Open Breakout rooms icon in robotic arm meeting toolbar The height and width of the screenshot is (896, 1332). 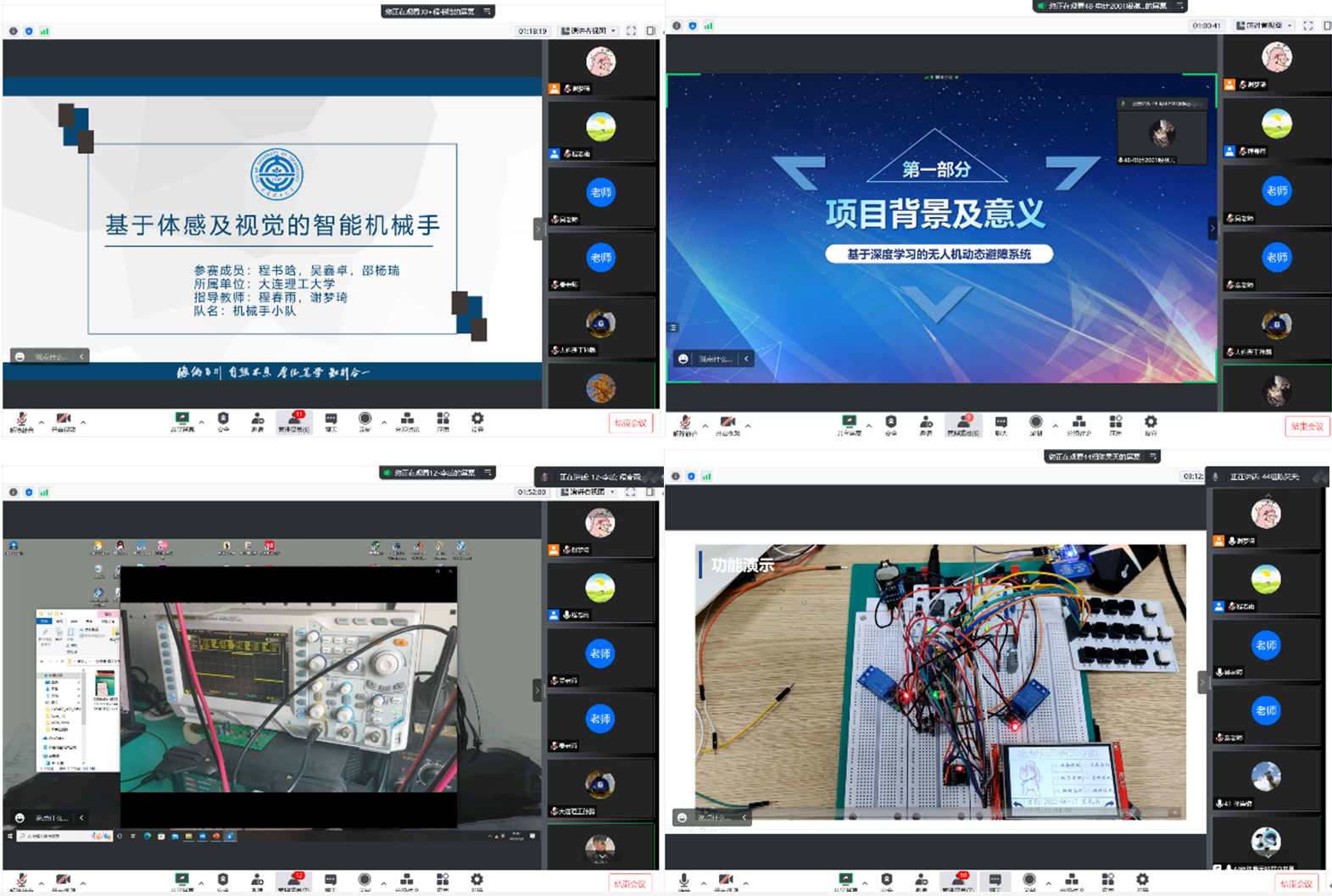click(407, 420)
